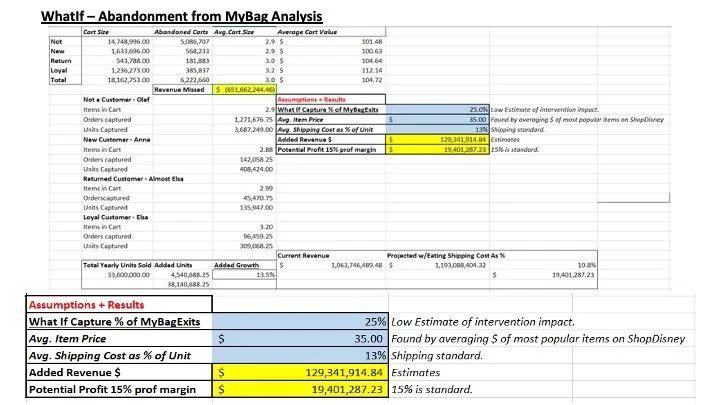The image size is (720, 405).
Task: Select the 'Abandoned Carts' column header
Action: point(181,32)
